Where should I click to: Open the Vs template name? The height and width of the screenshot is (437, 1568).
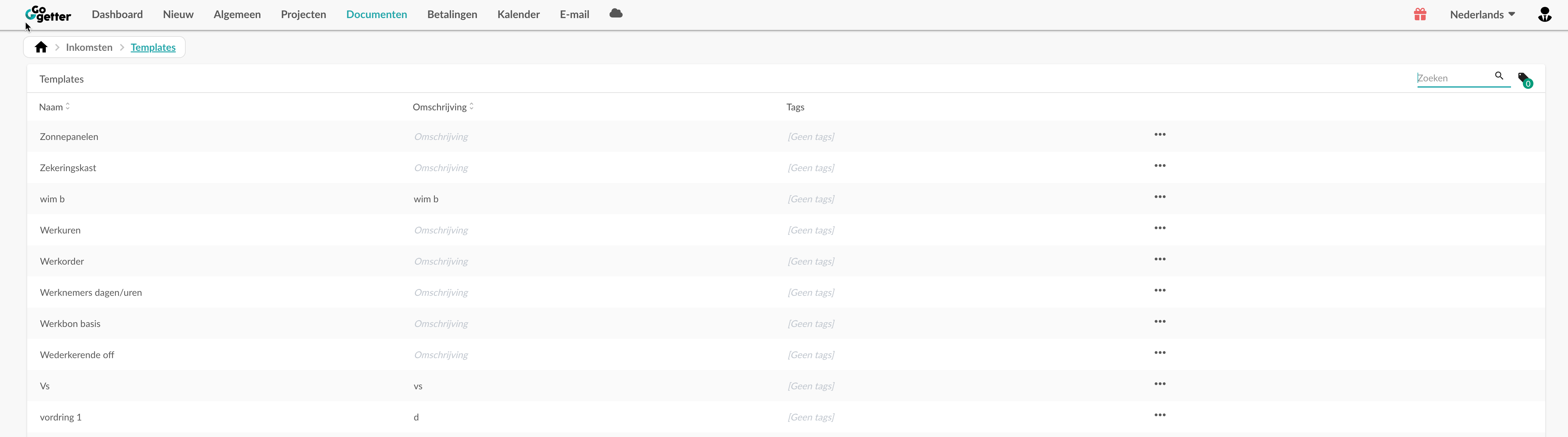click(45, 386)
